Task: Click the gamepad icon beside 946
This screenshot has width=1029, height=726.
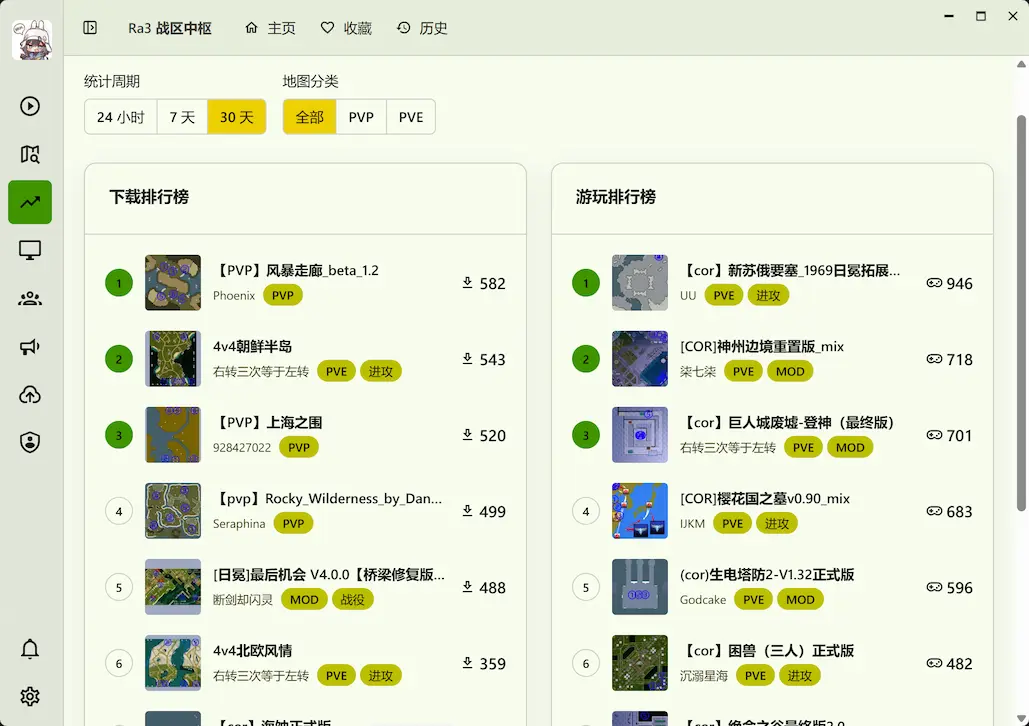Action: 934,283
